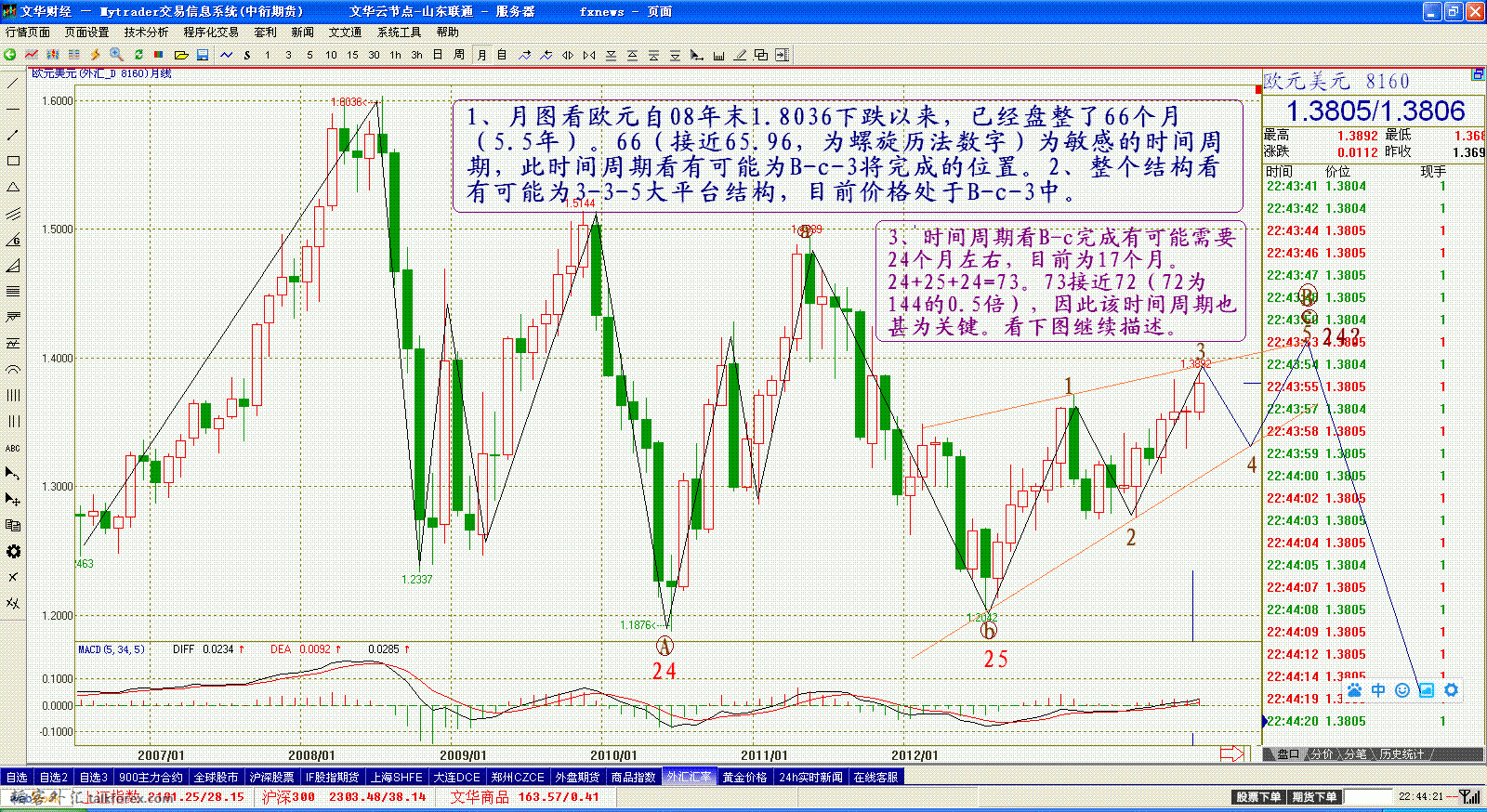Open the drawing settings gear icon
Screen dimensions: 1487x812
click(13, 552)
